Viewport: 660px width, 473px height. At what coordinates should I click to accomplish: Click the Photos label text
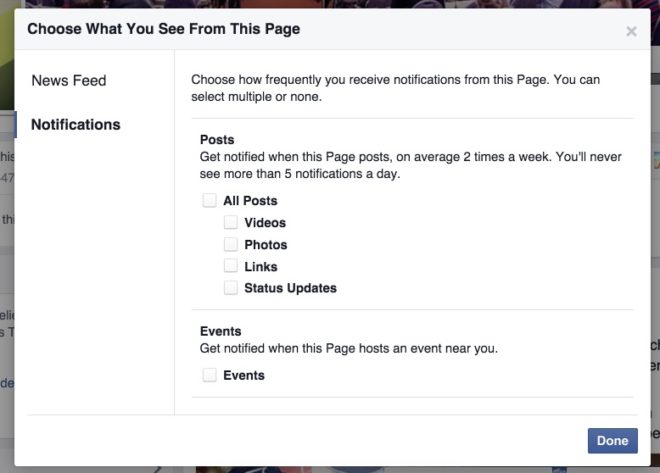[266, 244]
